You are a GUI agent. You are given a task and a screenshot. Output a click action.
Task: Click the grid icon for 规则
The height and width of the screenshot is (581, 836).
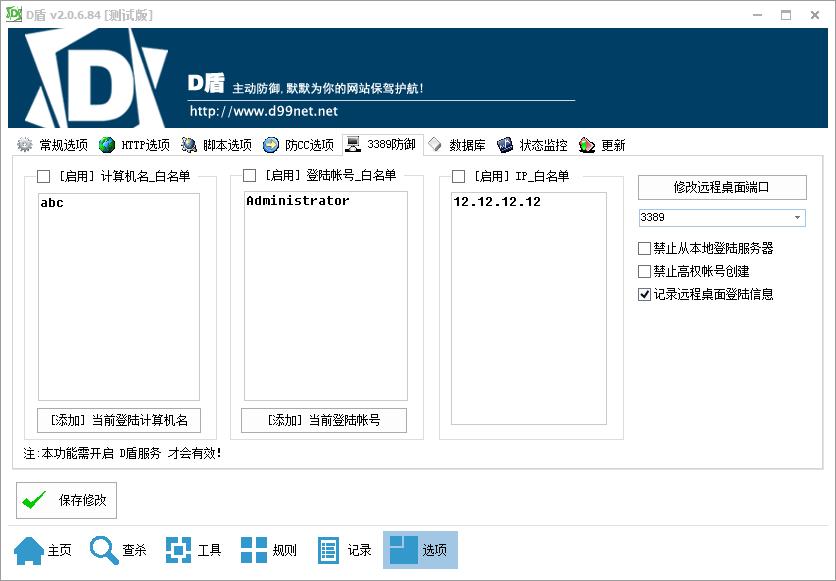tap(254, 550)
